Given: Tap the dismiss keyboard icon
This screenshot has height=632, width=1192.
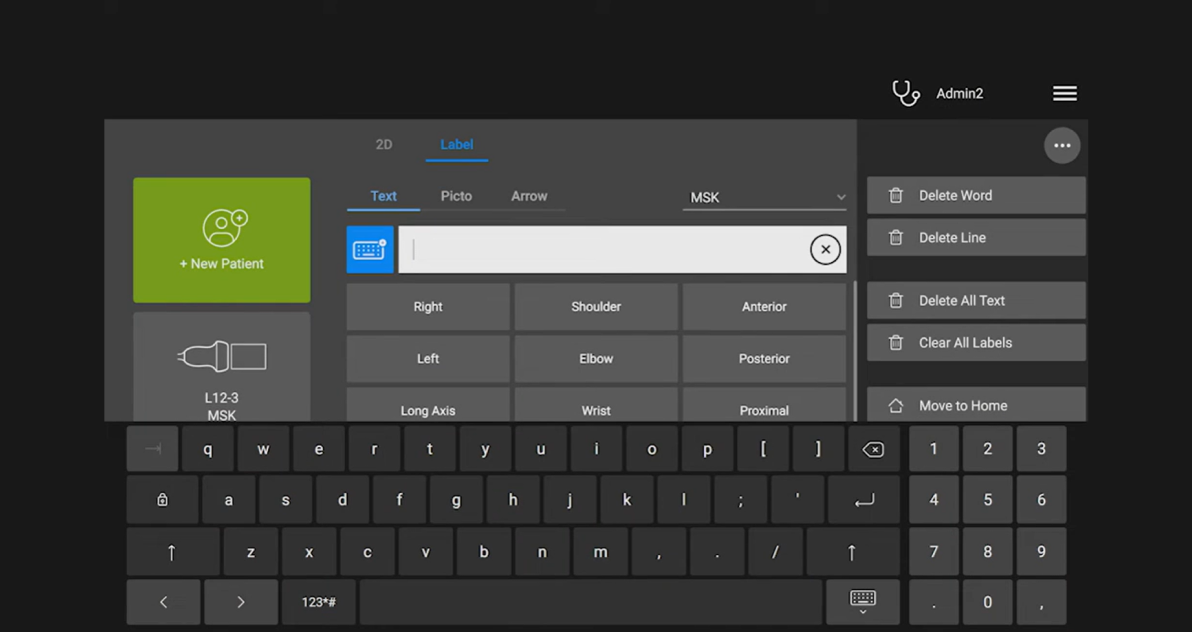Looking at the screenshot, I should pos(862,601).
